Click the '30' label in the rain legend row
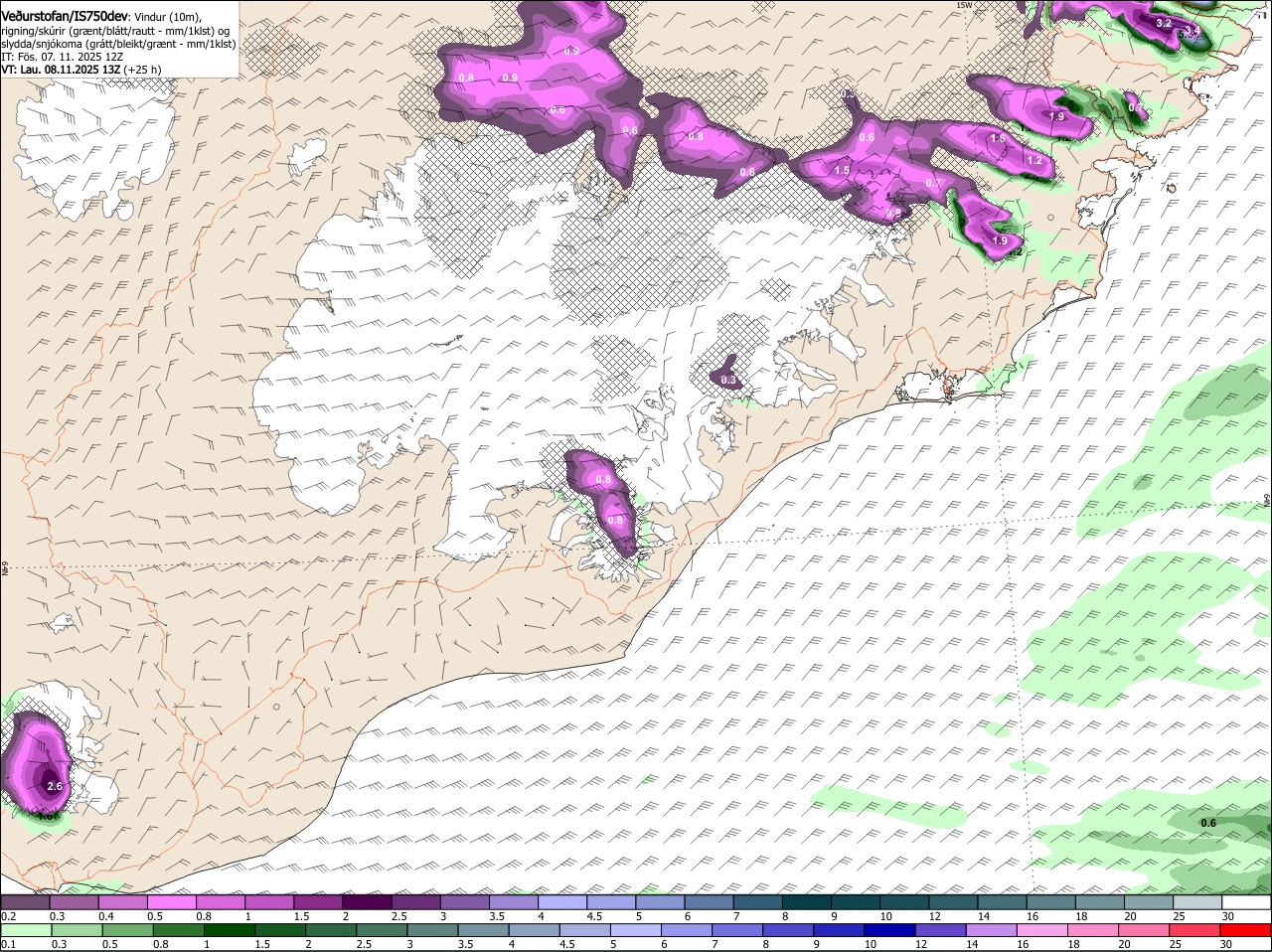 (x=1228, y=944)
